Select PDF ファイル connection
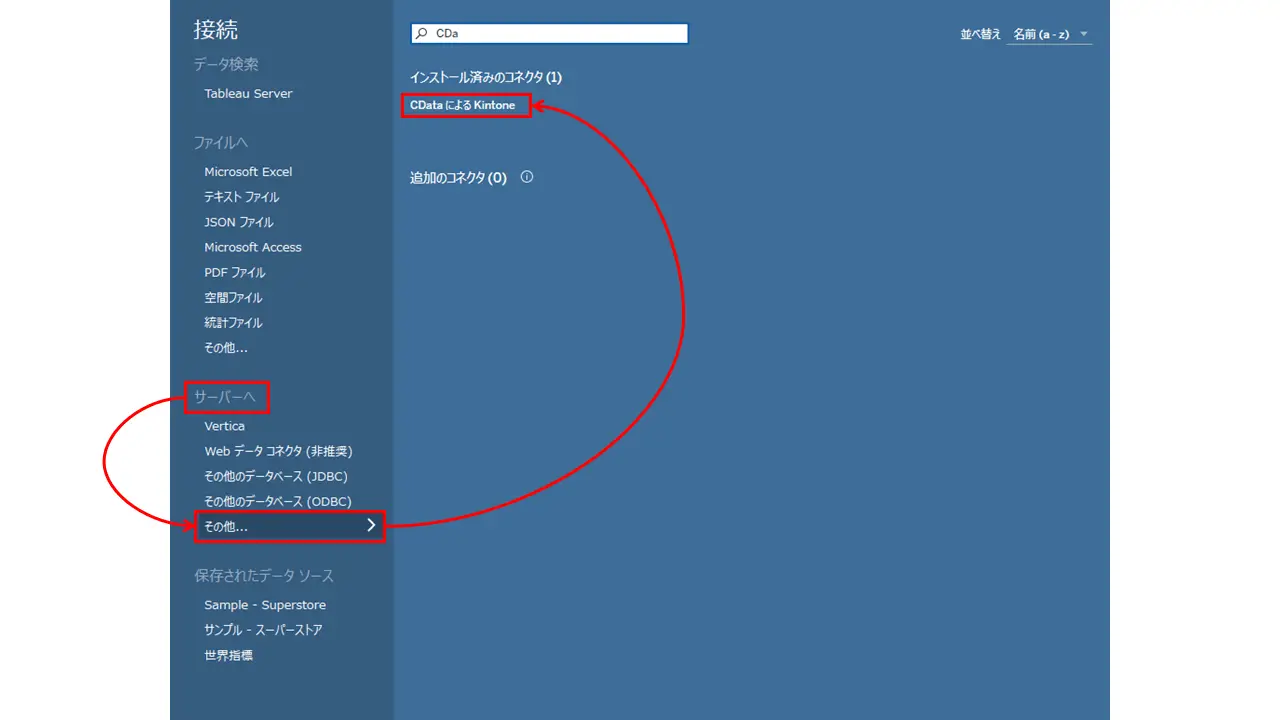 tap(235, 272)
